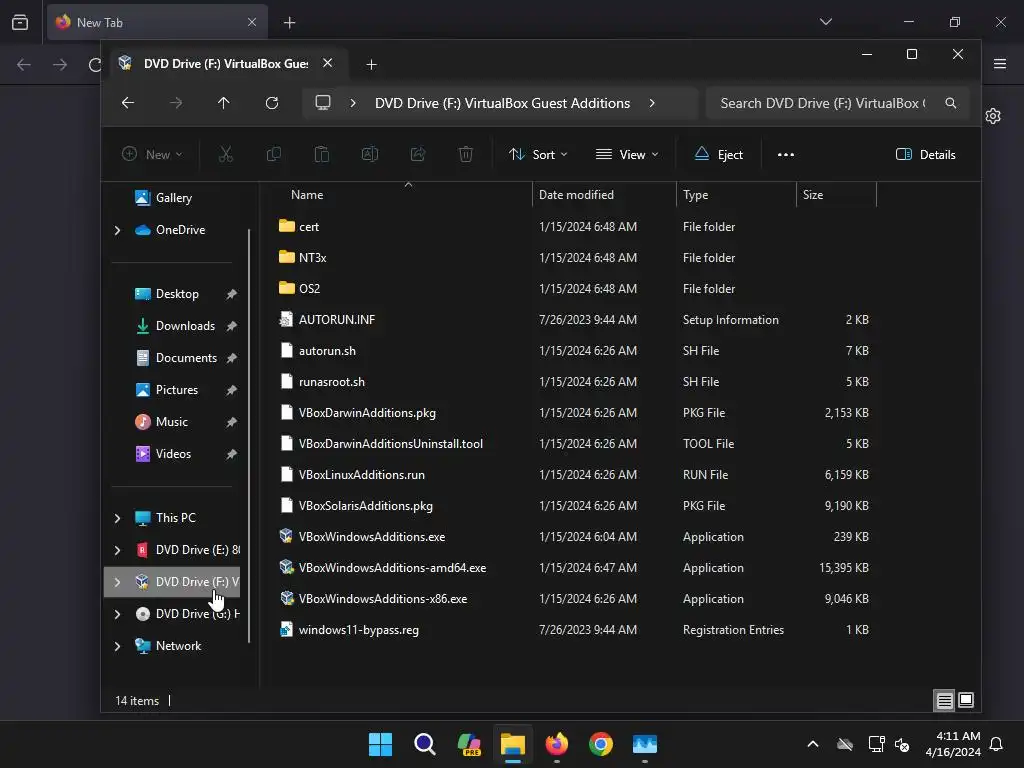The image size is (1024, 768).
Task: Select NT3x folder row
Action: pyautogui.click(x=575, y=257)
